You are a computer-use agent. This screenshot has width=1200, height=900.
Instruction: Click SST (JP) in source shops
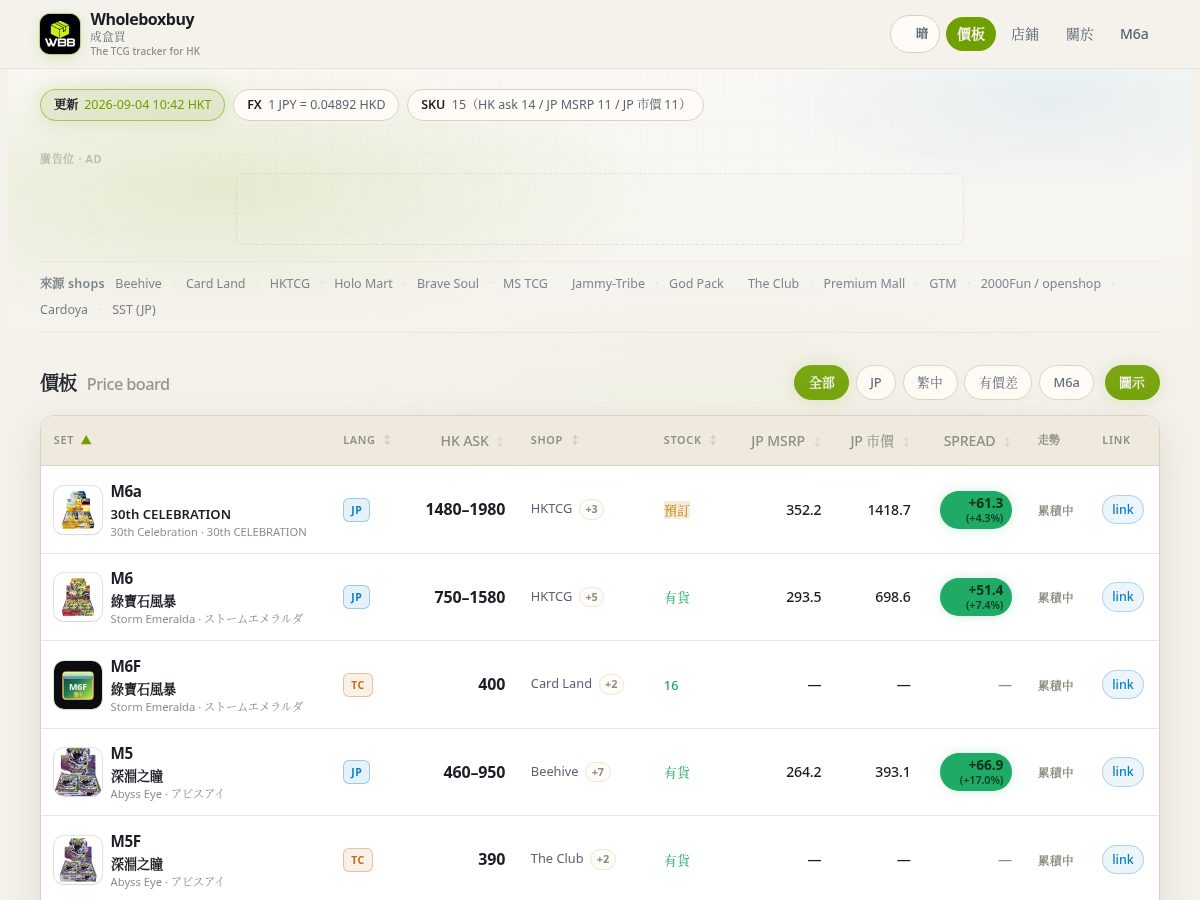point(134,310)
